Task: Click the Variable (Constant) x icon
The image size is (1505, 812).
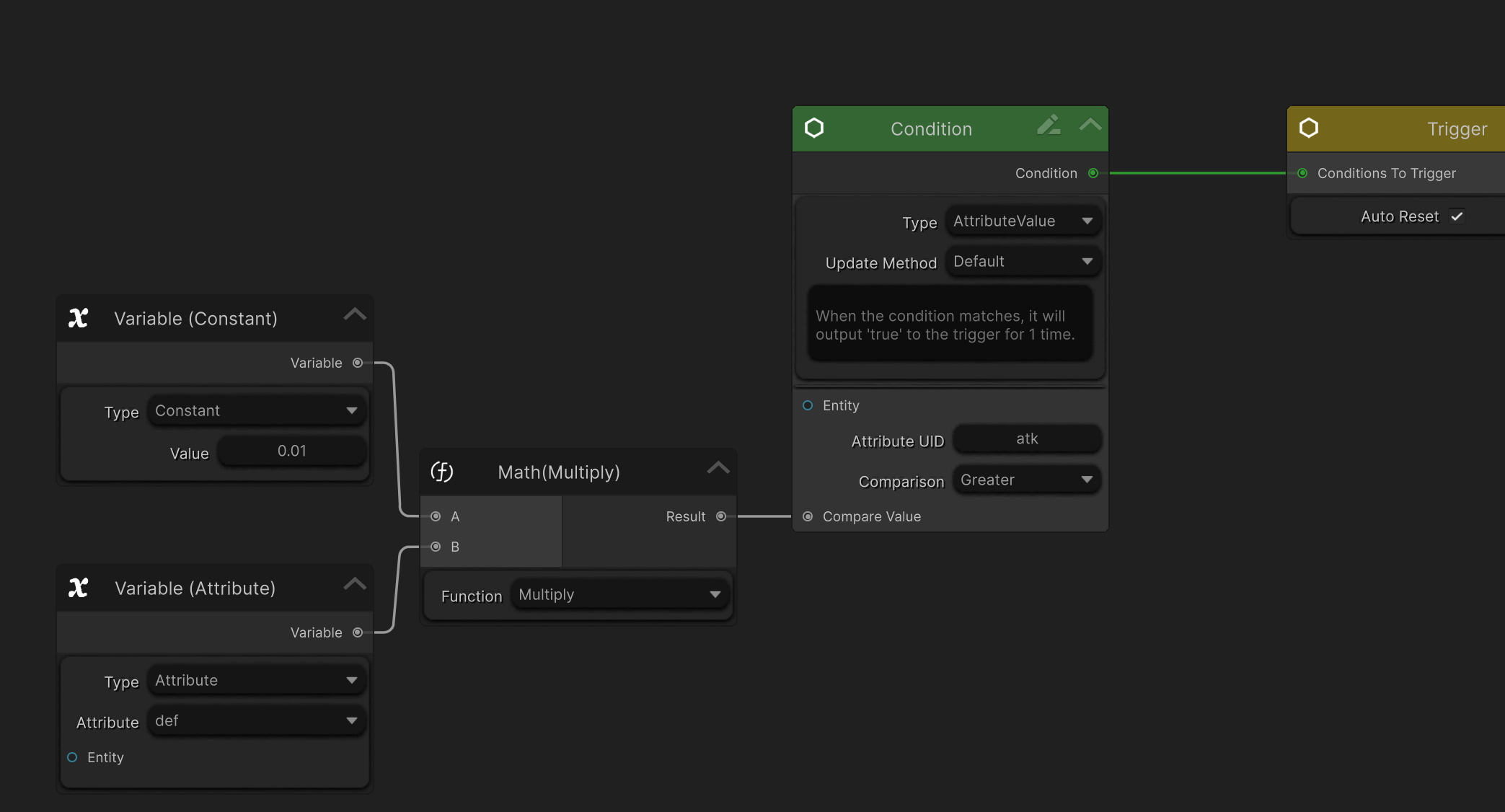Action: [78, 318]
